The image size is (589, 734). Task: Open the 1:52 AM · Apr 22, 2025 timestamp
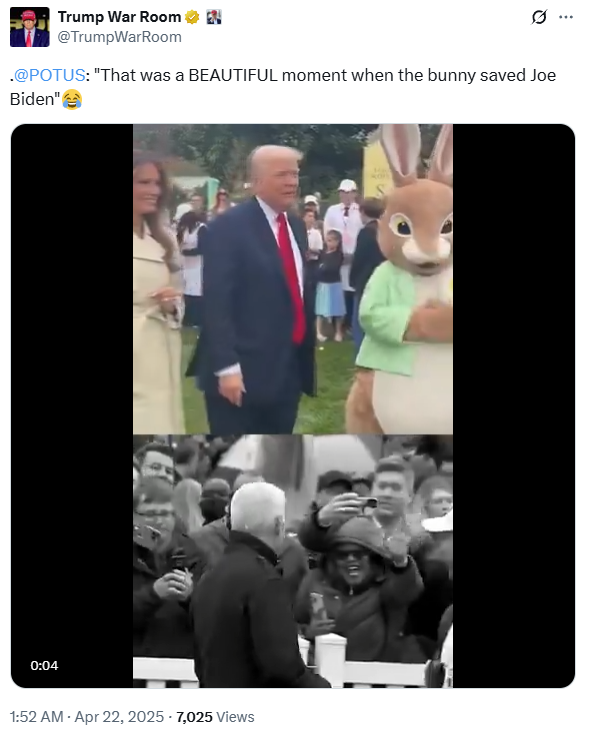pyautogui.click(x=87, y=717)
